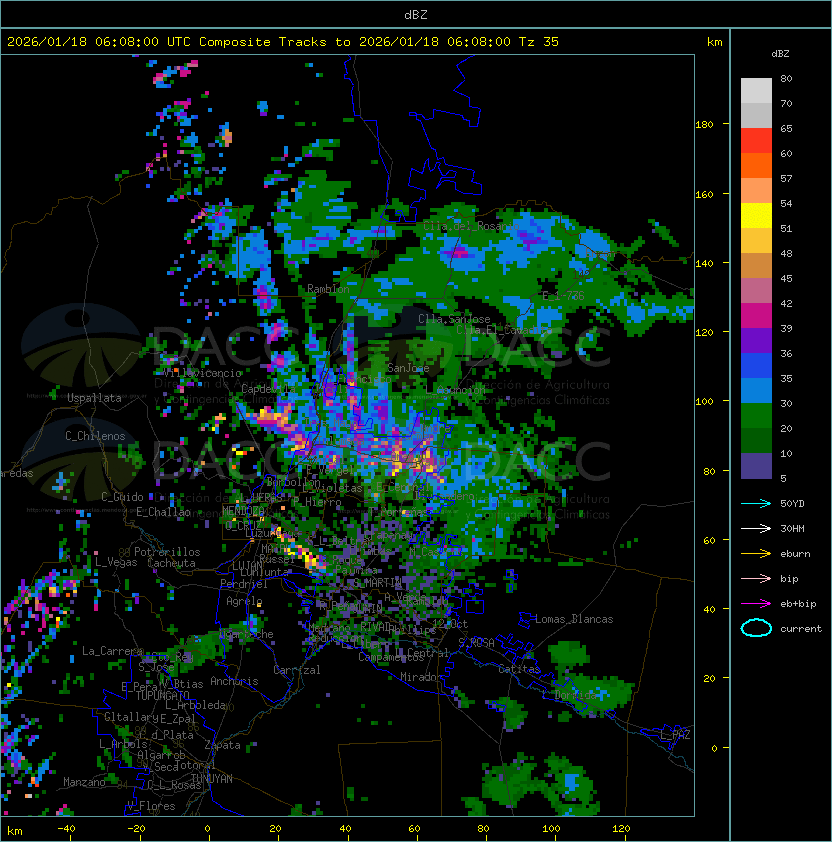Click the cyan 50YD arrow in legend

coord(756,503)
